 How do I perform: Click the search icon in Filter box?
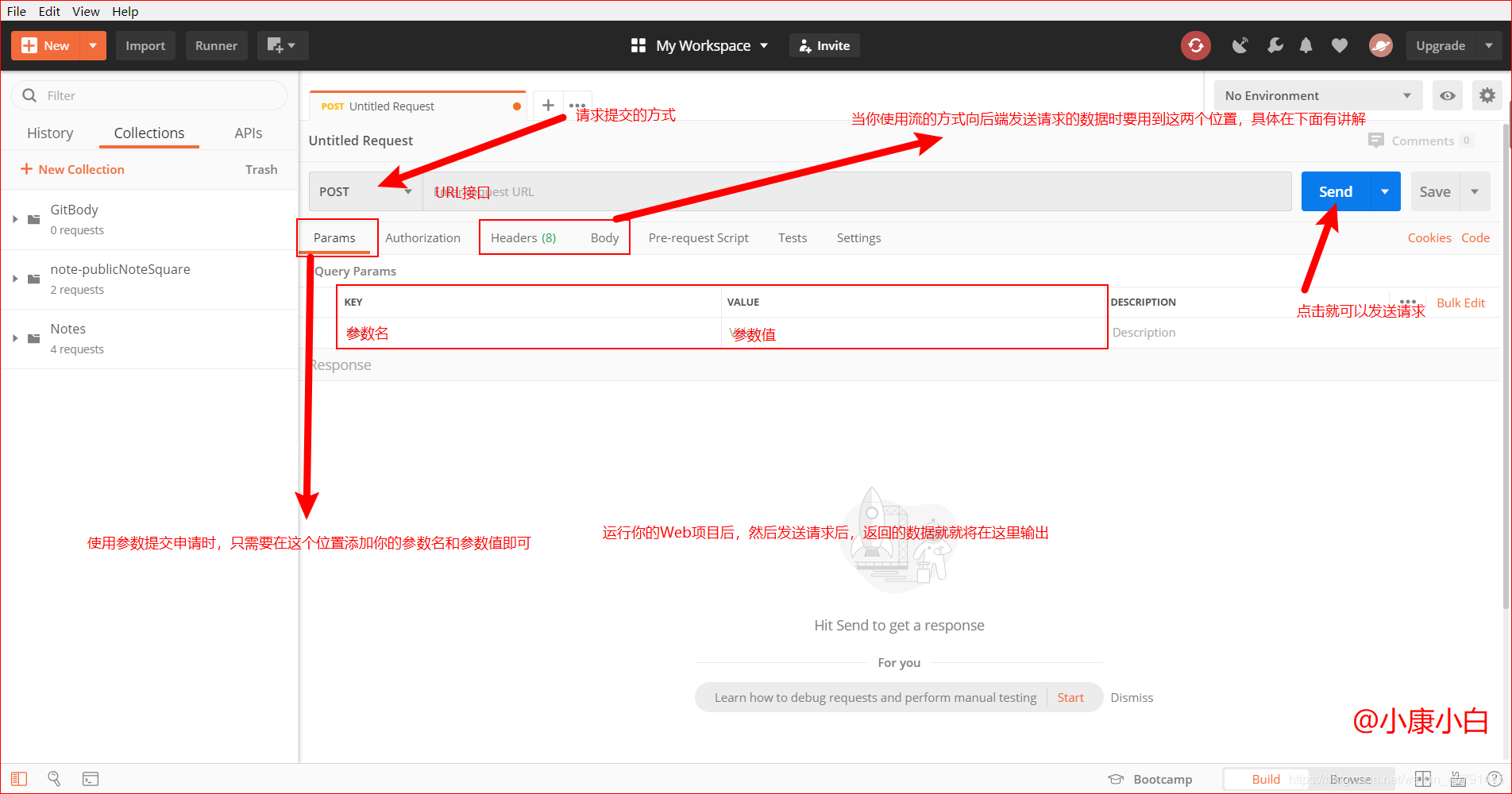(x=29, y=95)
